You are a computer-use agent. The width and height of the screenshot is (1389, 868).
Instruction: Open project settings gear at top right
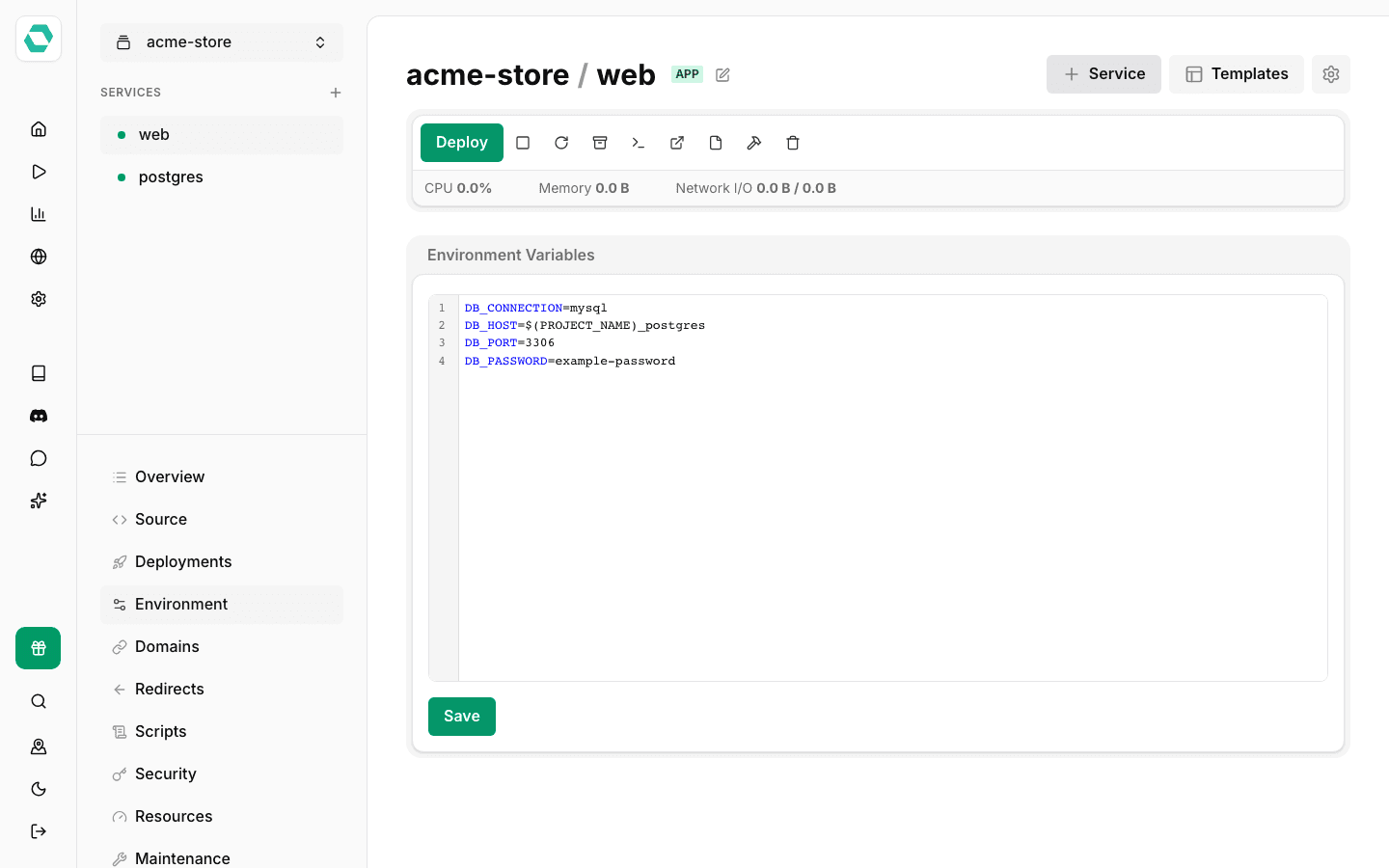point(1331,74)
